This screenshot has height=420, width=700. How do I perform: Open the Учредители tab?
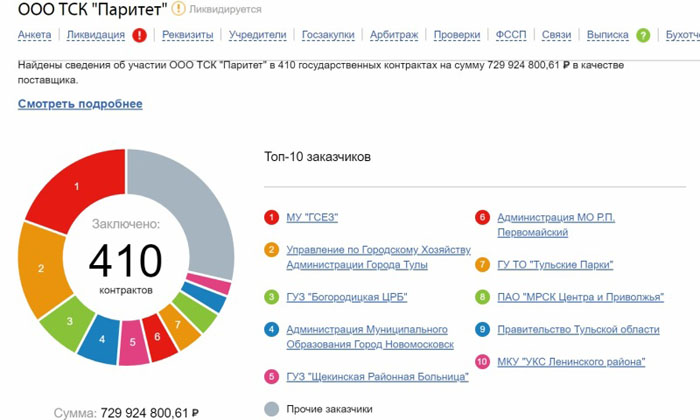point(257,35)
